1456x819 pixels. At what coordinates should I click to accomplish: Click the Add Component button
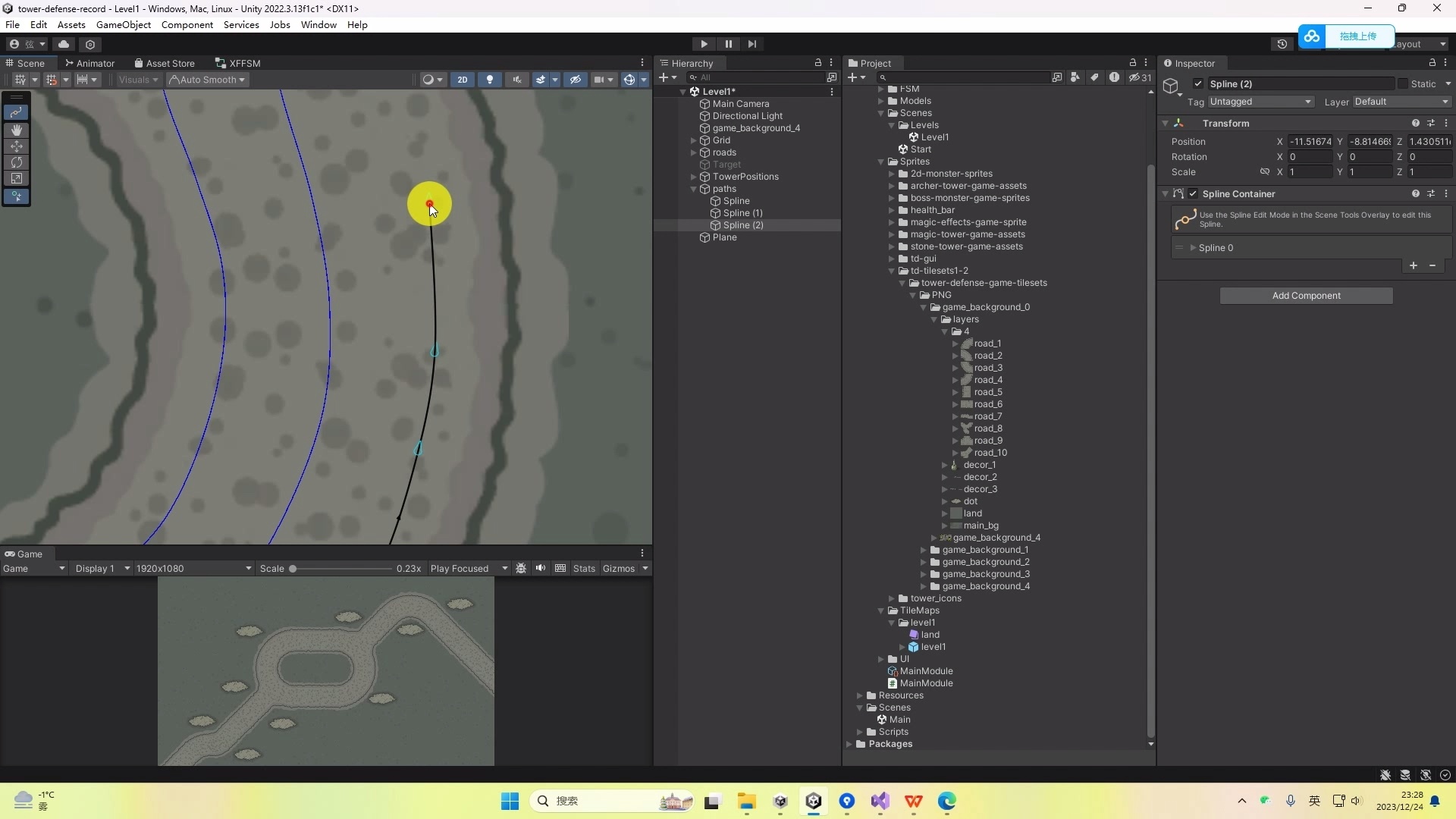tap(1306, 295)
